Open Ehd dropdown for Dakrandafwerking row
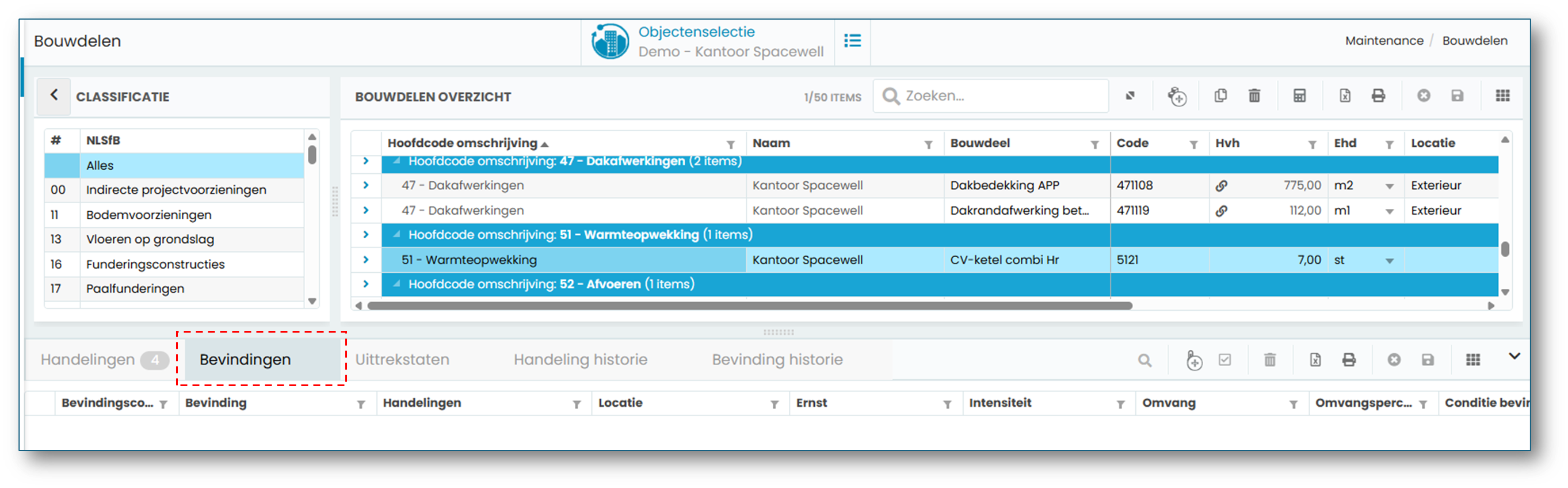This screenshot has width=1568, height=488. [x=1390, y=211]
